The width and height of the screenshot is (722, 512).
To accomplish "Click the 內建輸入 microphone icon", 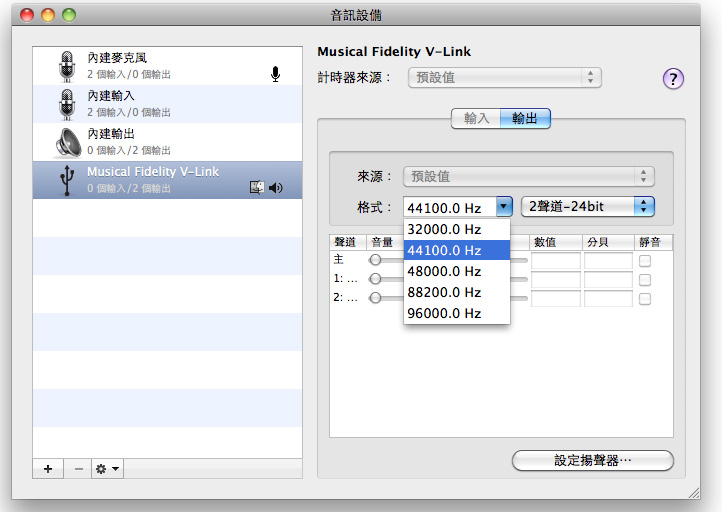I will (x=67, y=105).
